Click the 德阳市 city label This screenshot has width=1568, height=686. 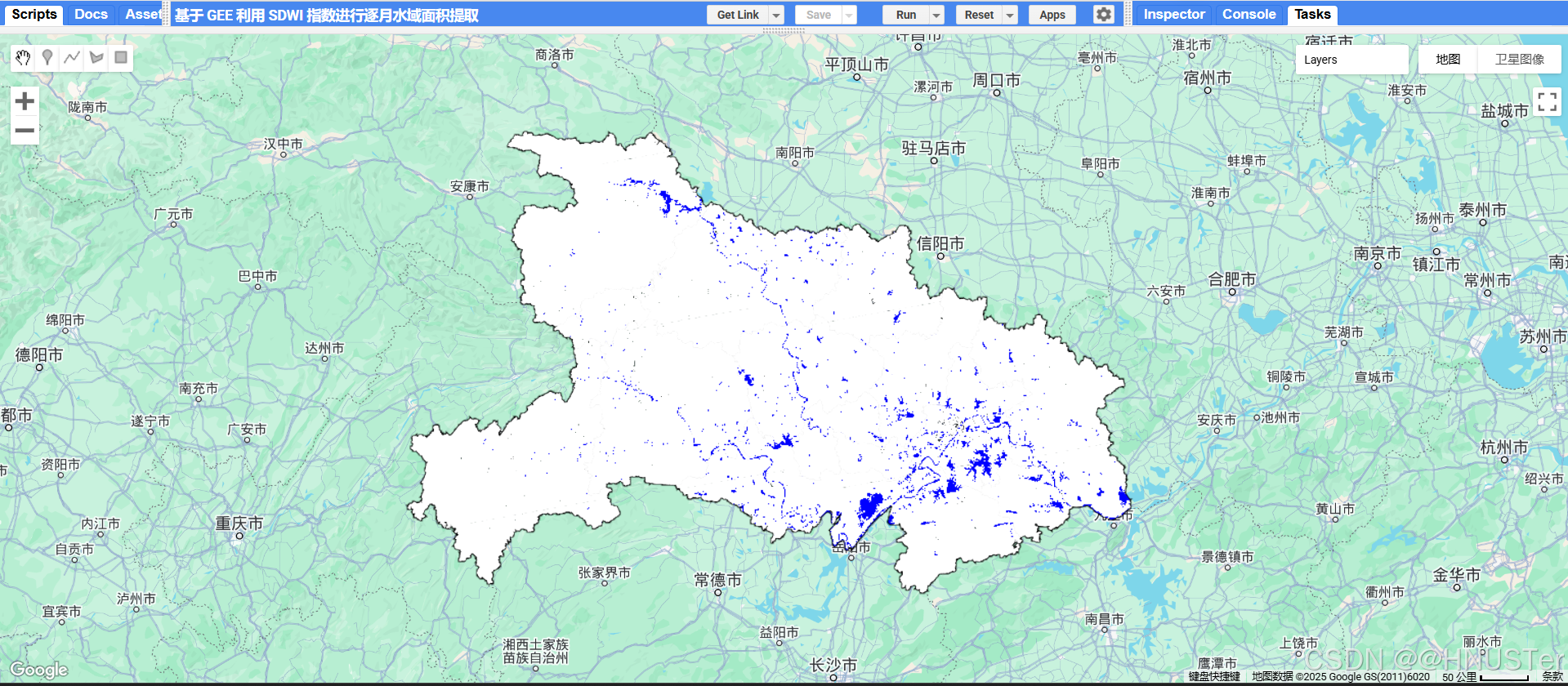pos(38,354)
